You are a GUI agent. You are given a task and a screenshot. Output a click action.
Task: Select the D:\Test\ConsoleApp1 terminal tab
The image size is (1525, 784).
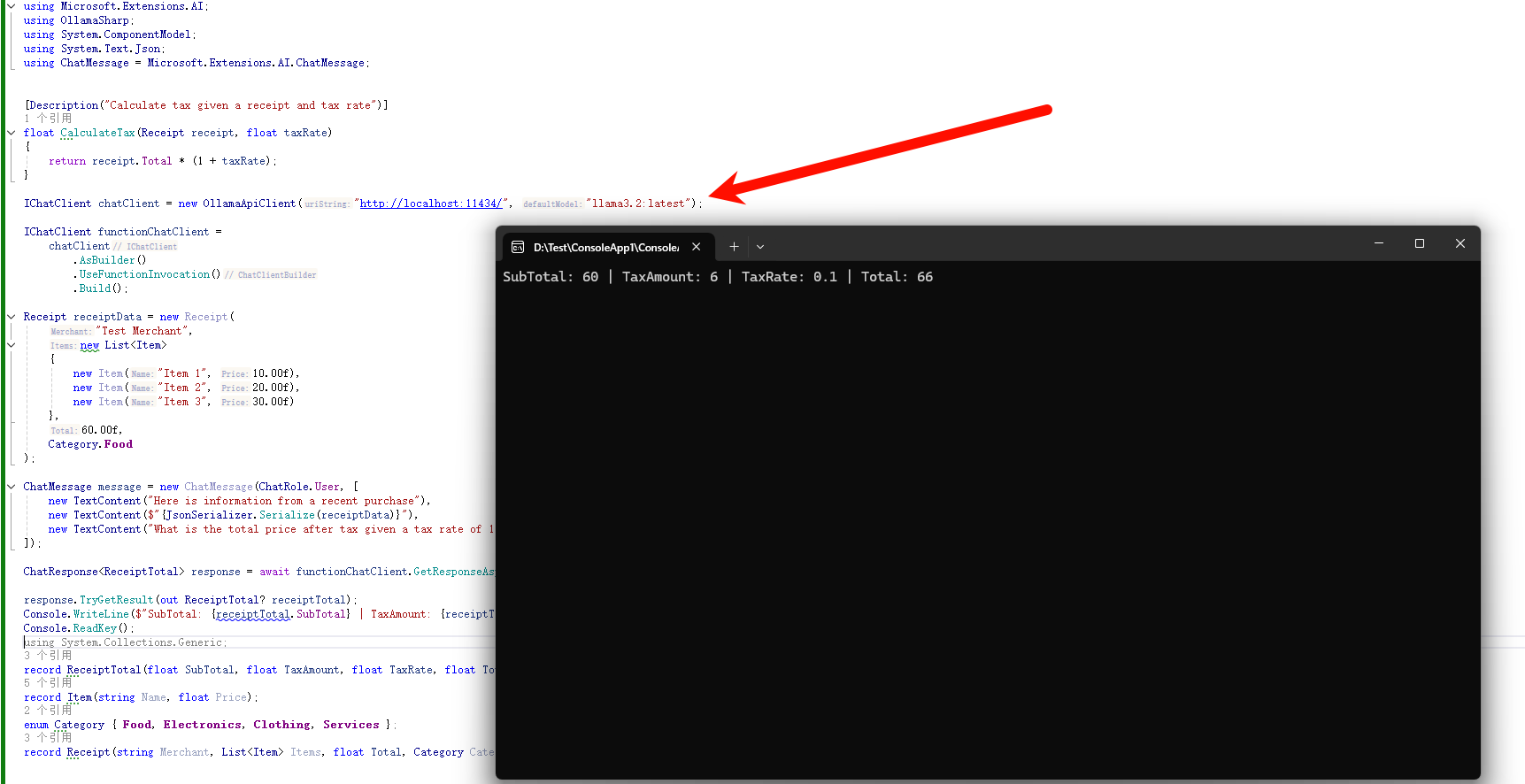point(607,247)
